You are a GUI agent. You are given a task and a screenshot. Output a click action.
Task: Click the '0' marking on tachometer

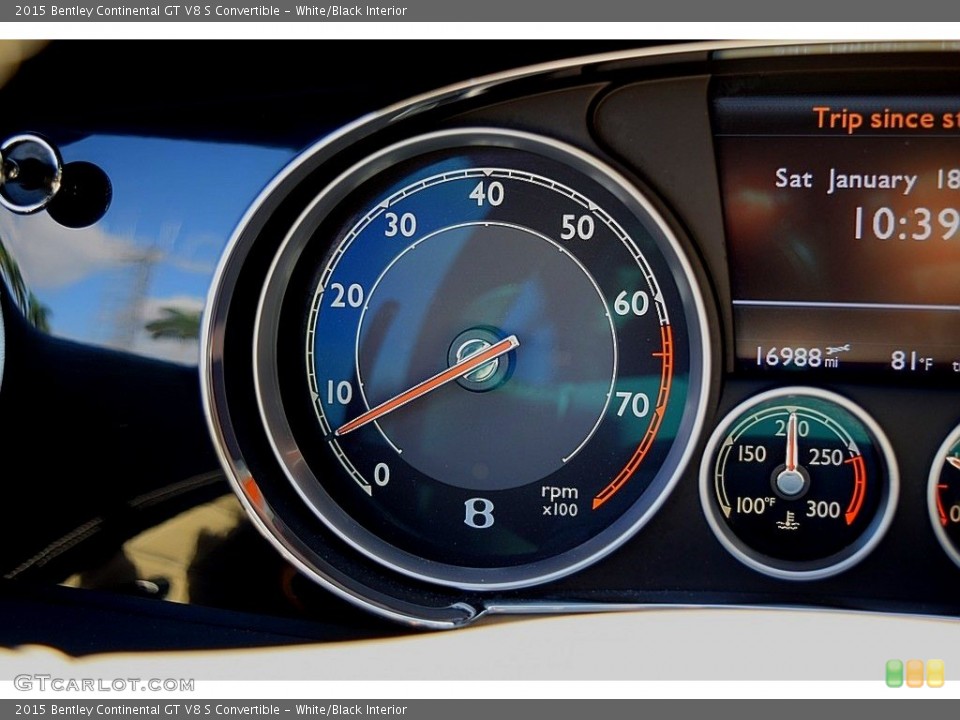381,474
